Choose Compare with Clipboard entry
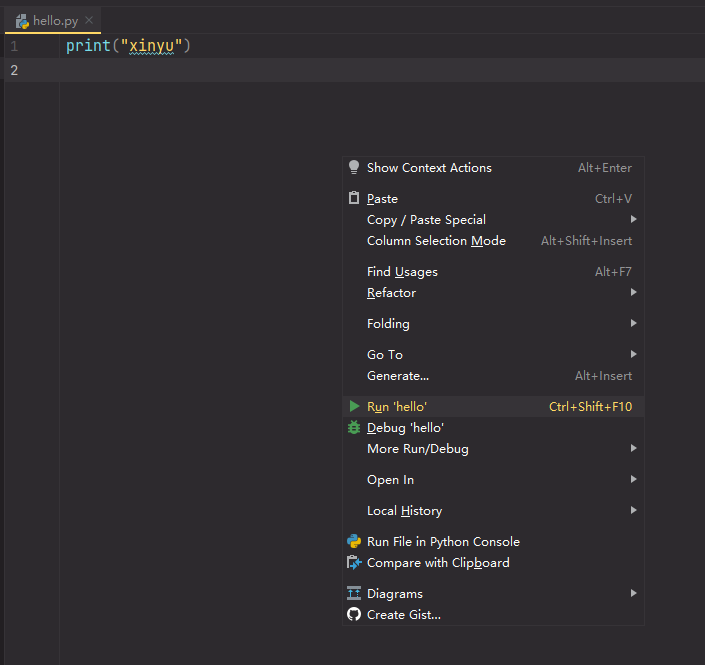The width and height of the screenshot is (705, 665). pos(494,562)
